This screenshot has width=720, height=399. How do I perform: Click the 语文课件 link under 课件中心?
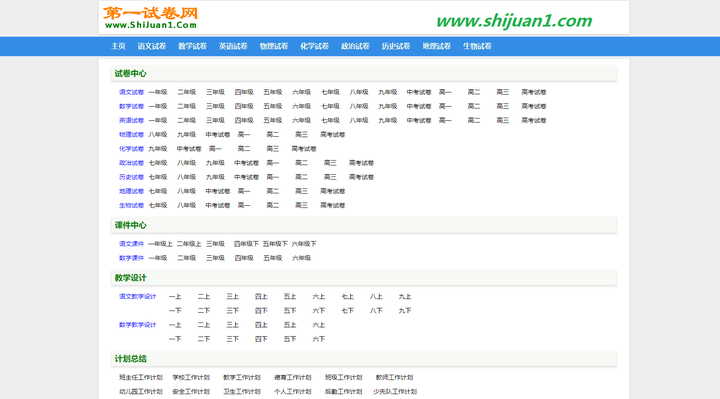131,244
